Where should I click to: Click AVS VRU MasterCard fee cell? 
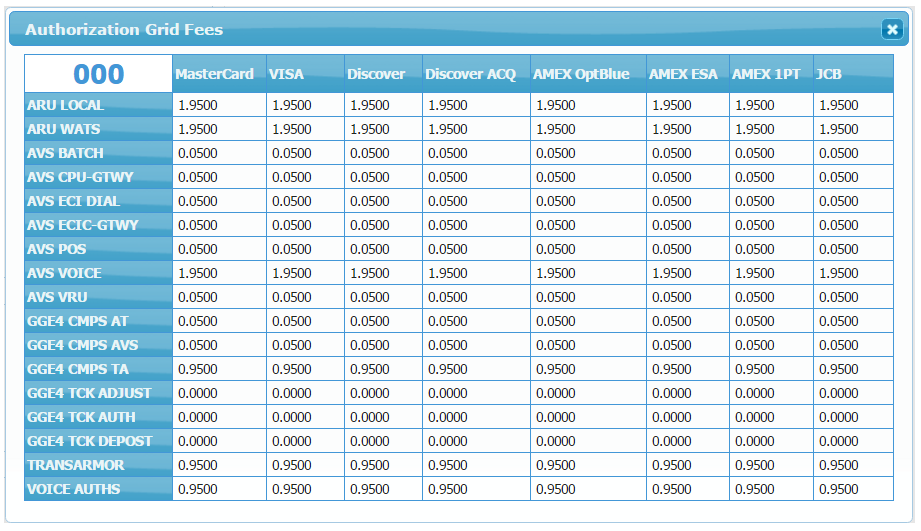(219, 298)
